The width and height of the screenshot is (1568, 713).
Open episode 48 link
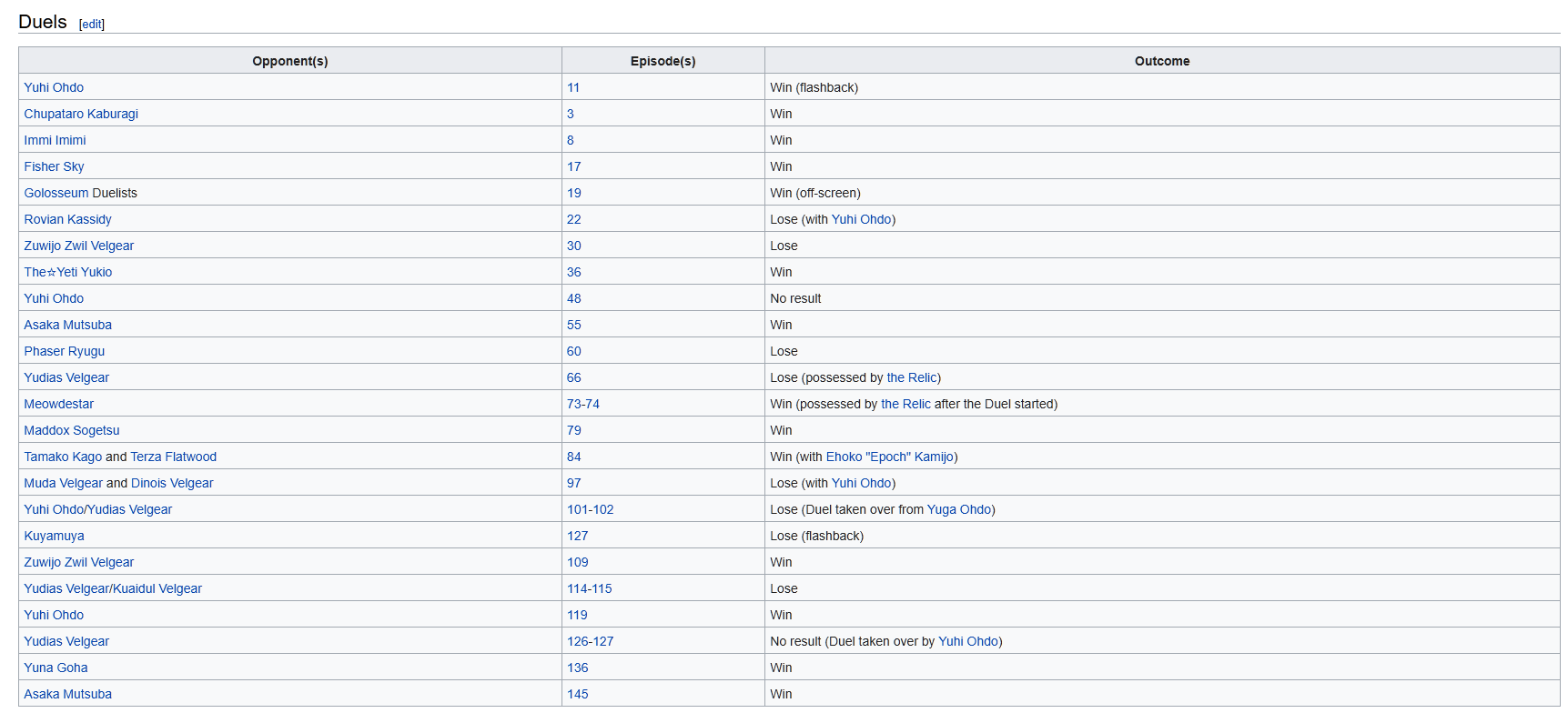574,298
